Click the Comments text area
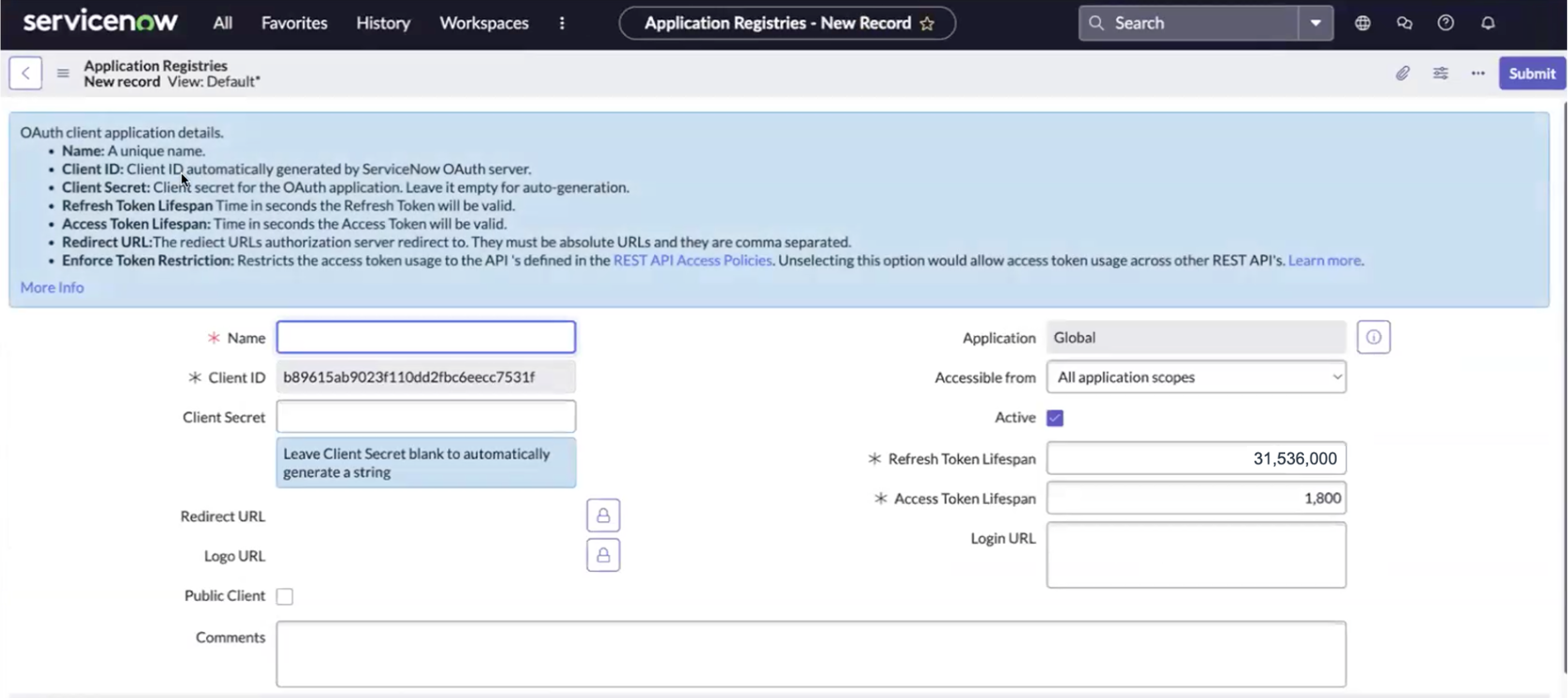The width and height of the screenshot is (1568, 698). (811, 654)
